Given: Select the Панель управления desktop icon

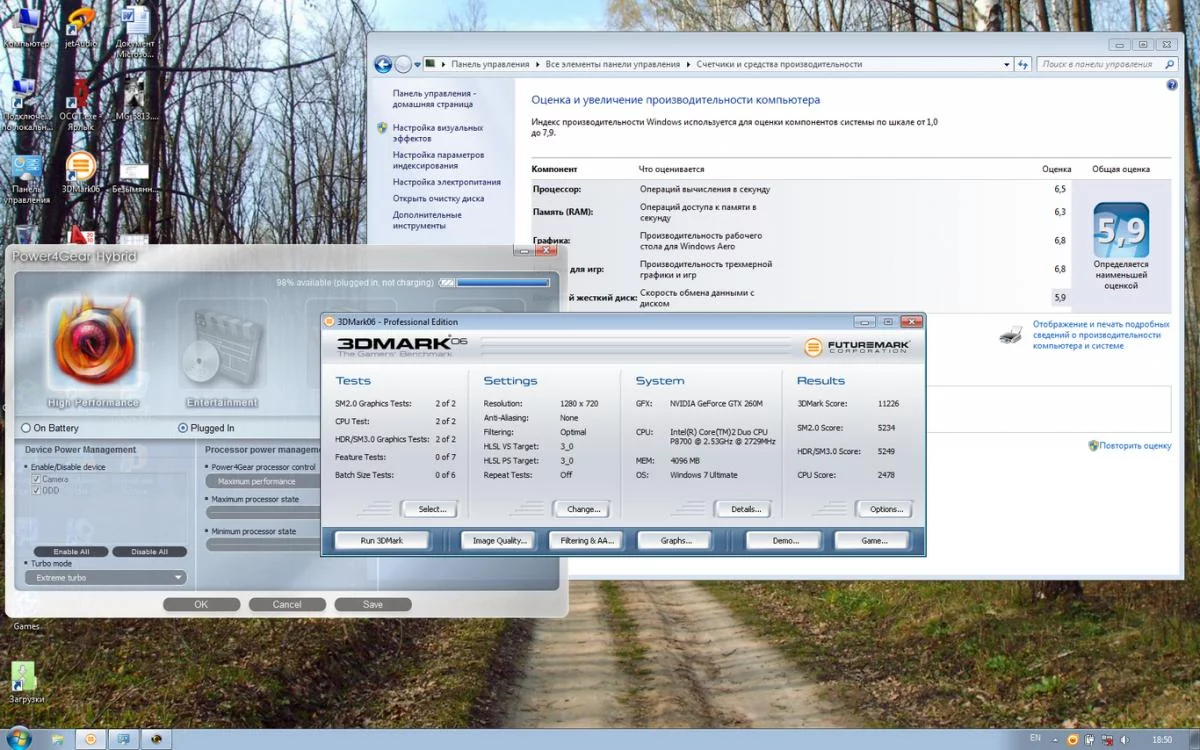Looking at the screenshot, I should [26, 178].
